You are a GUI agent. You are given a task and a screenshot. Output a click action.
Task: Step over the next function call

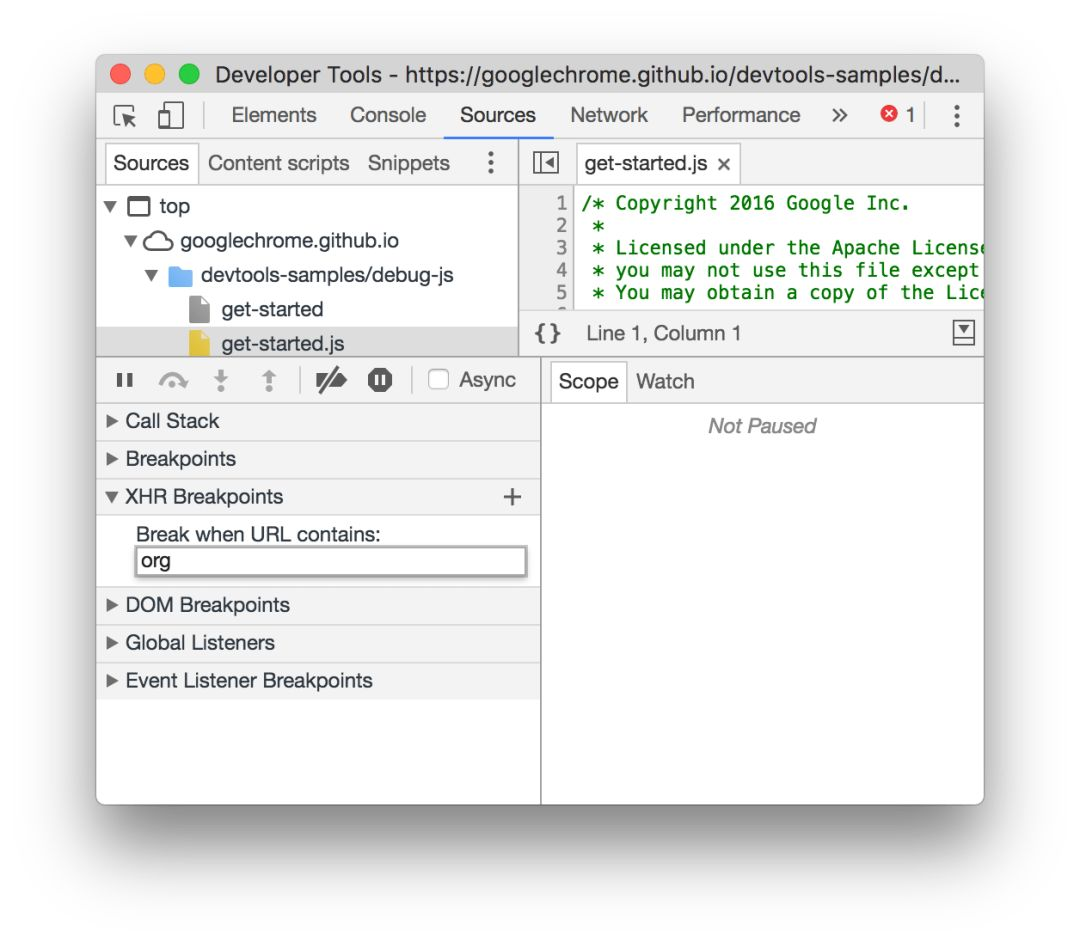click(173, 380)
